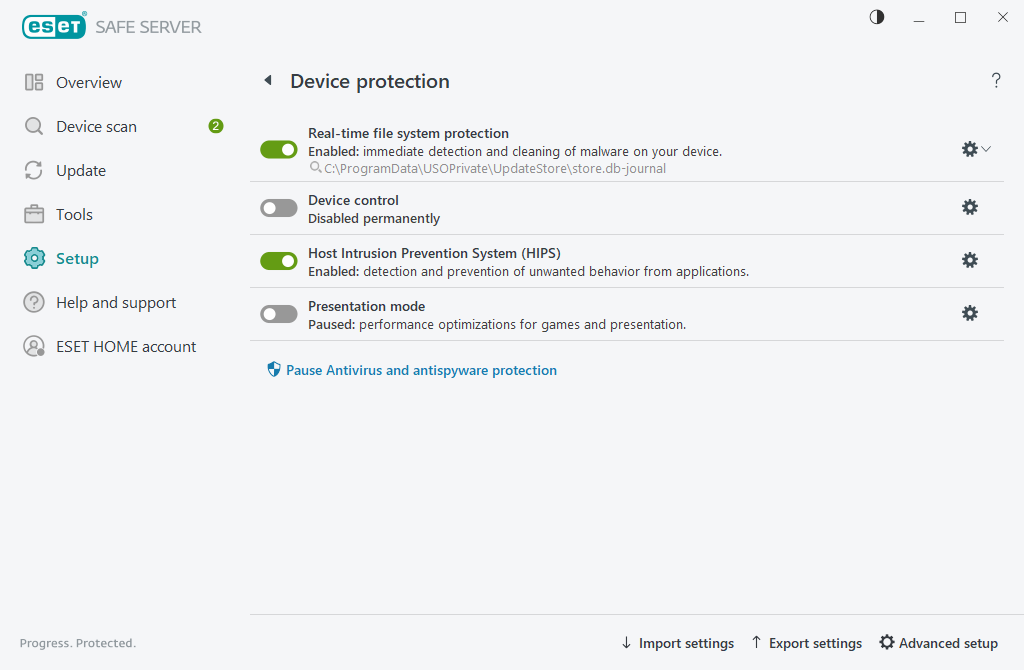Open HIPS settings gear icon

click(x=970, y=260)
